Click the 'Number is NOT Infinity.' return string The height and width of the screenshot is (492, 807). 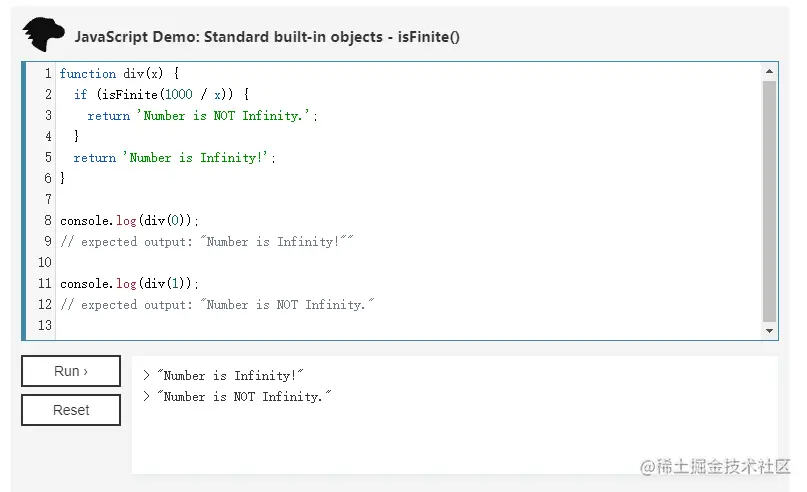[226, 116]
